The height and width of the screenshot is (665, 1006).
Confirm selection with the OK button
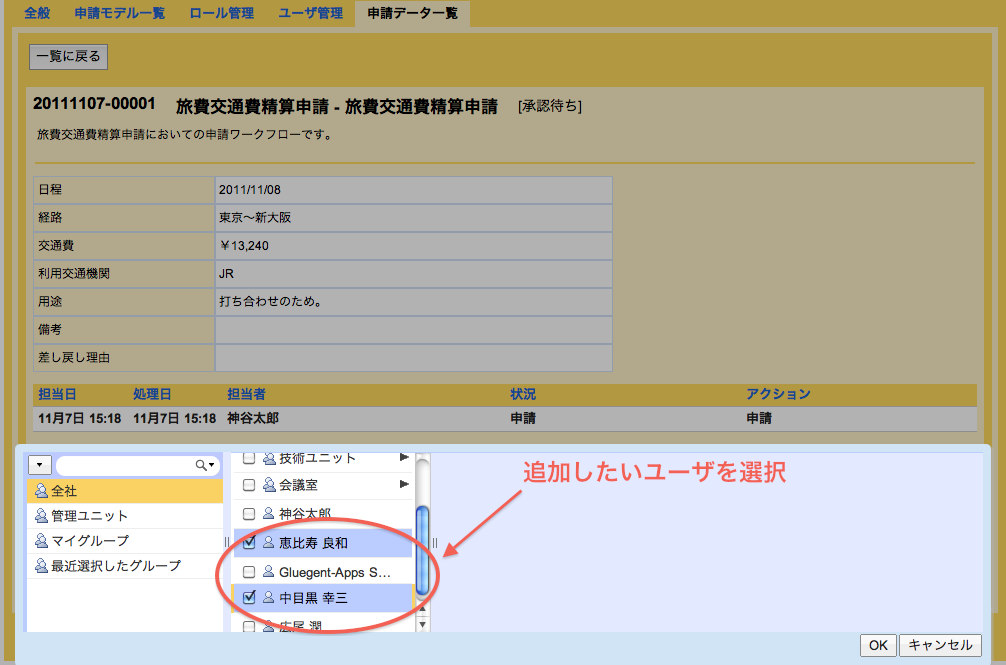coord(877,645)
